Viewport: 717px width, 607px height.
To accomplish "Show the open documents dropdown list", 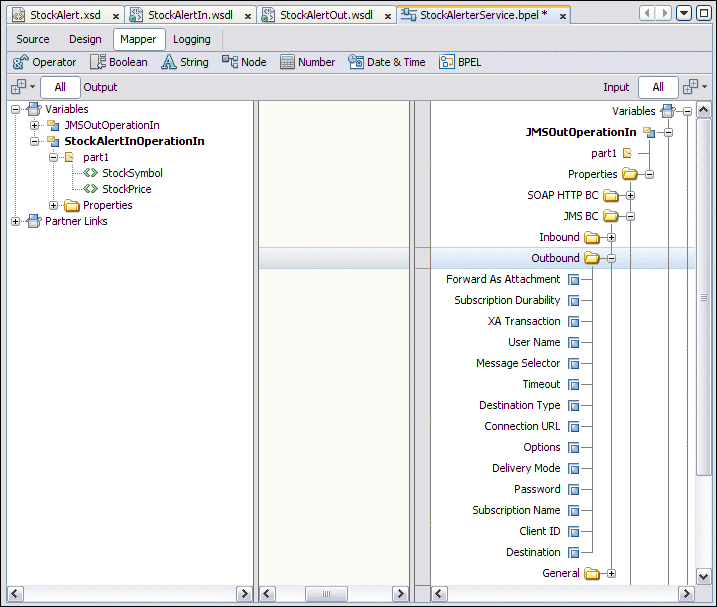I will pos(684,13).
